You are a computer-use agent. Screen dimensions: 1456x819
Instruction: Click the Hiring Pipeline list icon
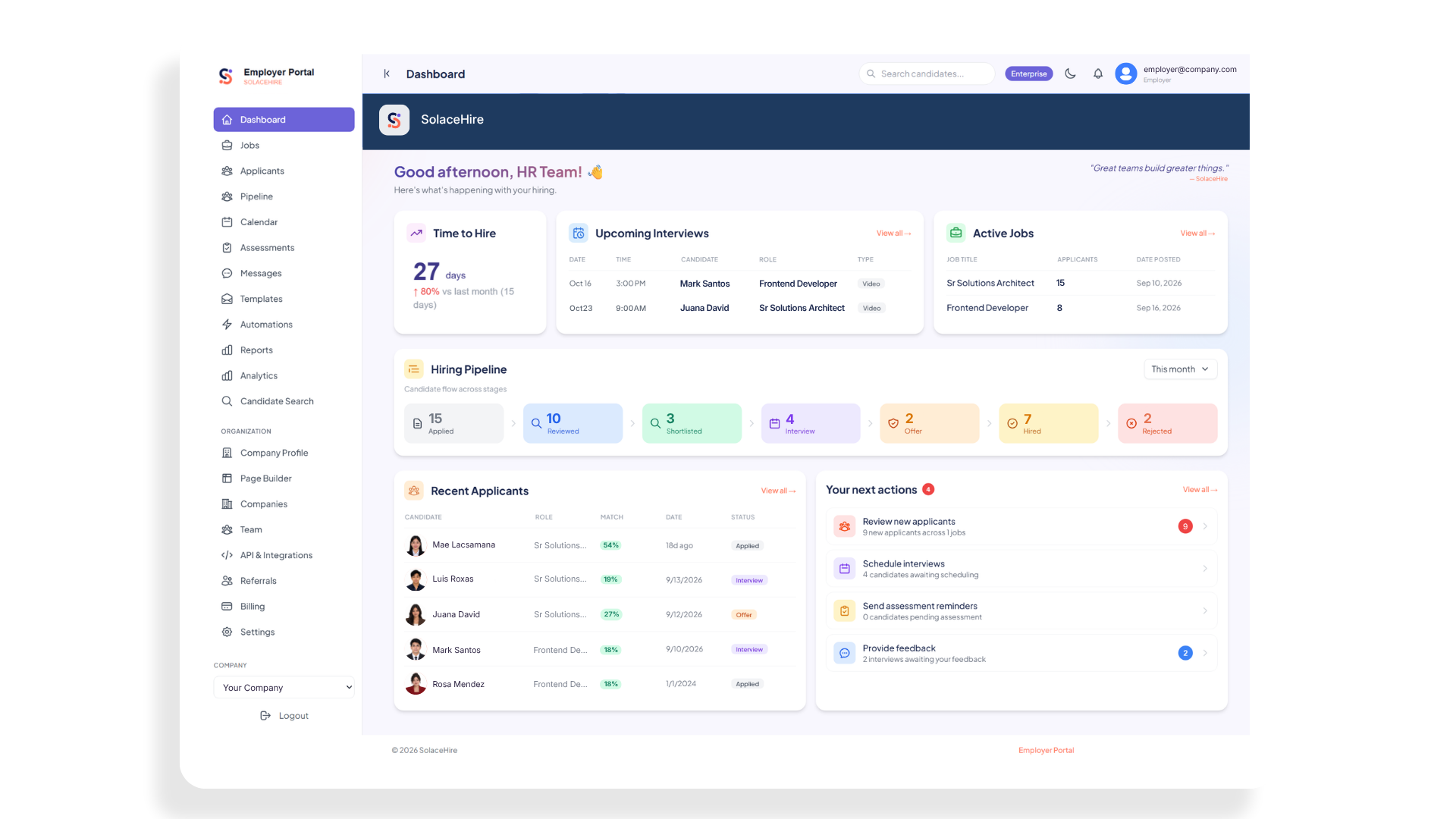click(x=414, y=369)
